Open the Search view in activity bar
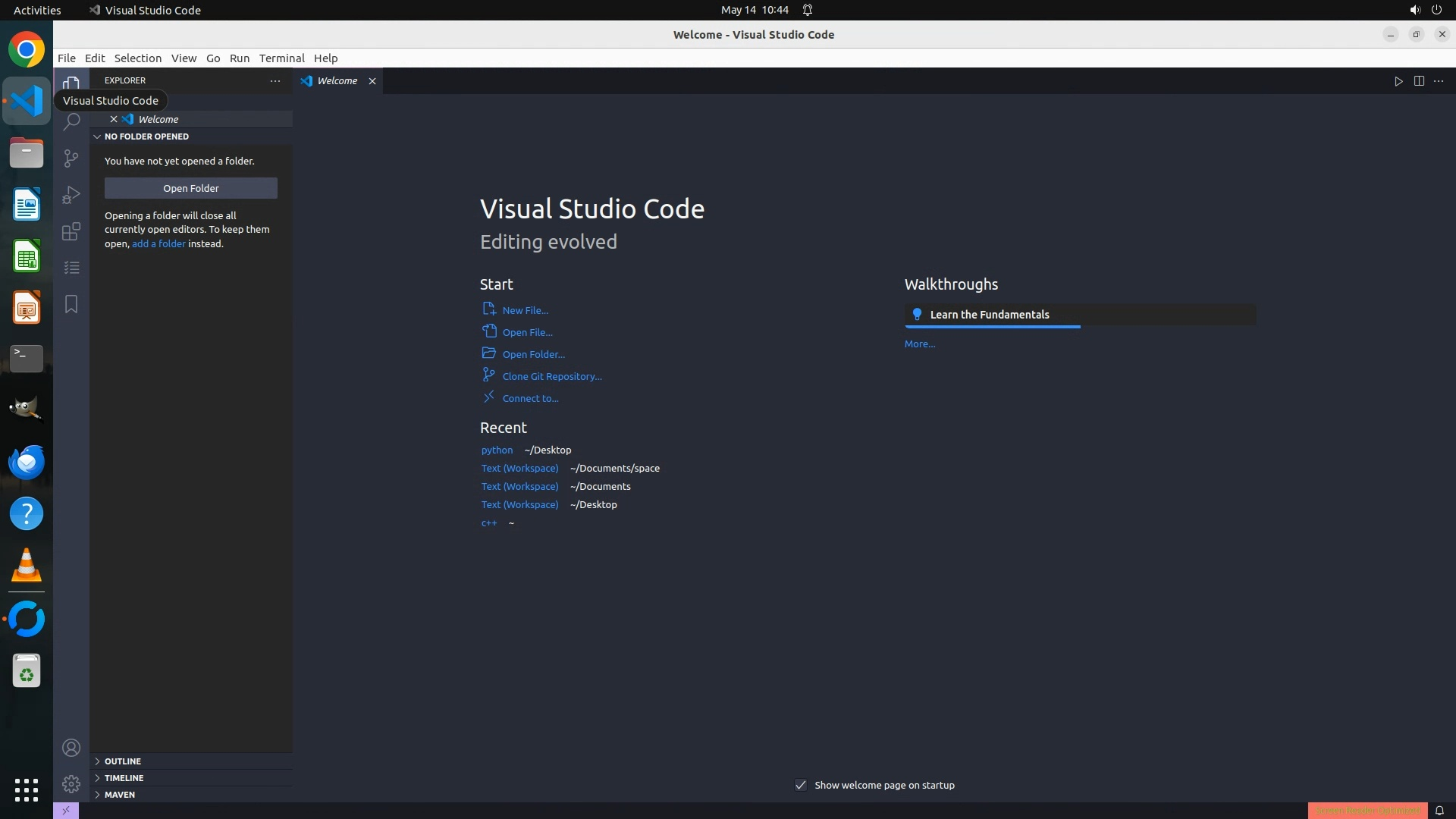1456x819 pixels. point(71,122)
